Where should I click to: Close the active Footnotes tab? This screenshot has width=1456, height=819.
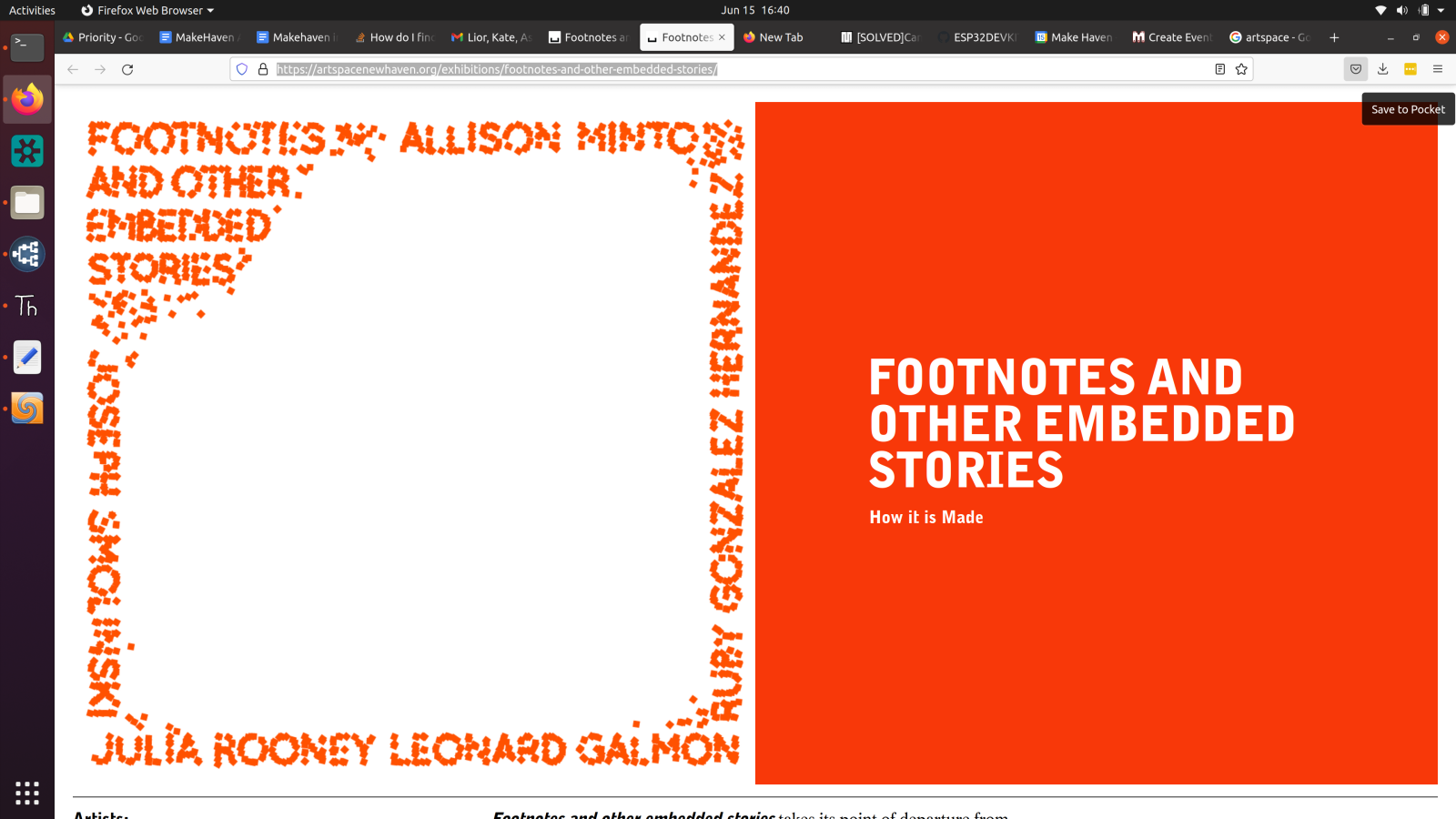click(722, 37)
